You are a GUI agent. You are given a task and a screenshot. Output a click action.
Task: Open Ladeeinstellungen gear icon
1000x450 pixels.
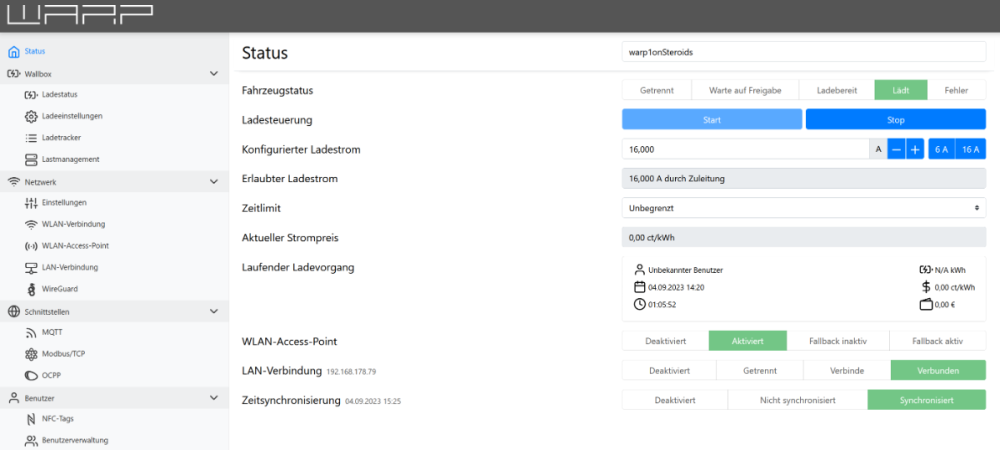[30, 116]
